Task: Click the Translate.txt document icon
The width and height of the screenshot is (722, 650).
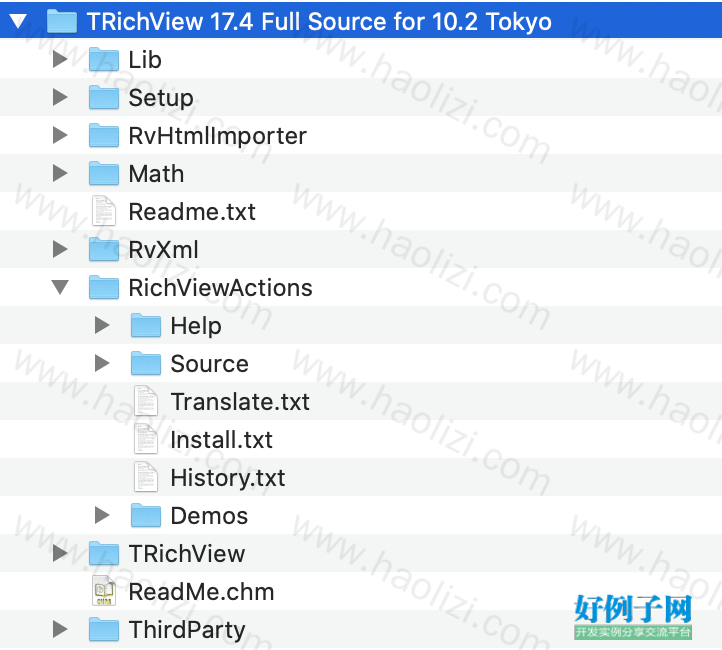Action: click(146, 401)
